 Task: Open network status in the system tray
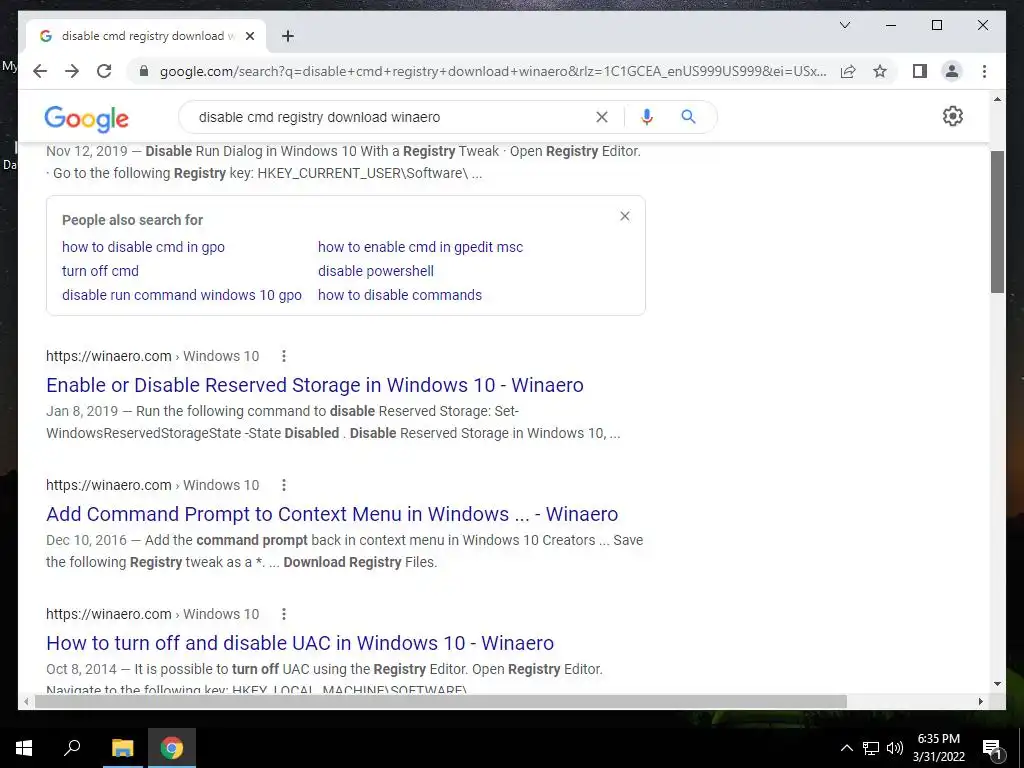[x=871, y=748]
